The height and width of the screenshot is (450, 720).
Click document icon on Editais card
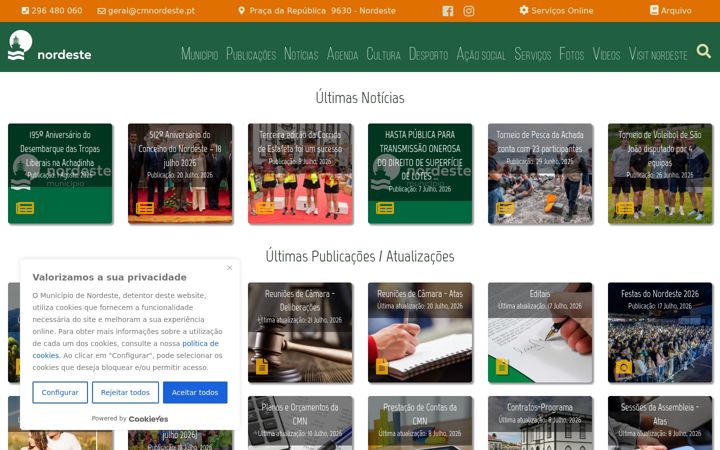[502, 366]
